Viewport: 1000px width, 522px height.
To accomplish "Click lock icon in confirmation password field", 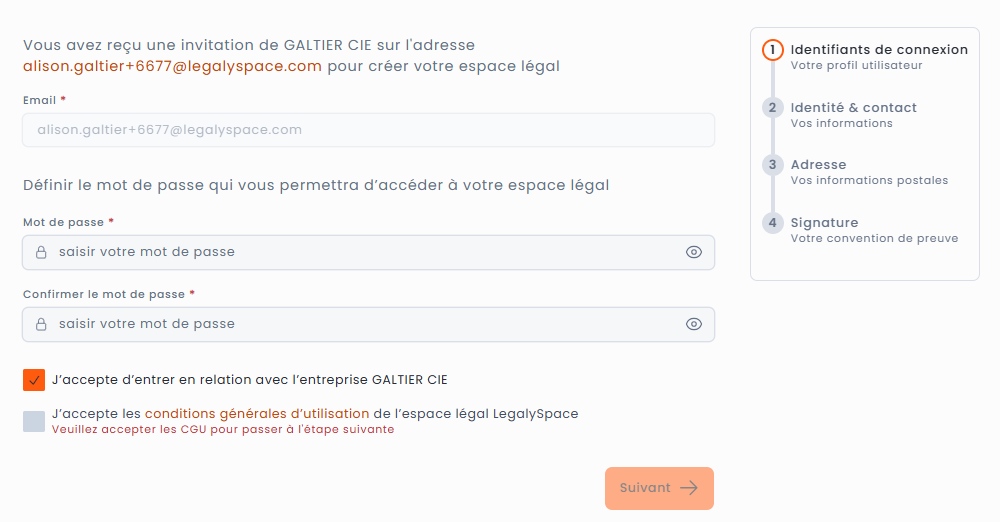I will point(41,324).
